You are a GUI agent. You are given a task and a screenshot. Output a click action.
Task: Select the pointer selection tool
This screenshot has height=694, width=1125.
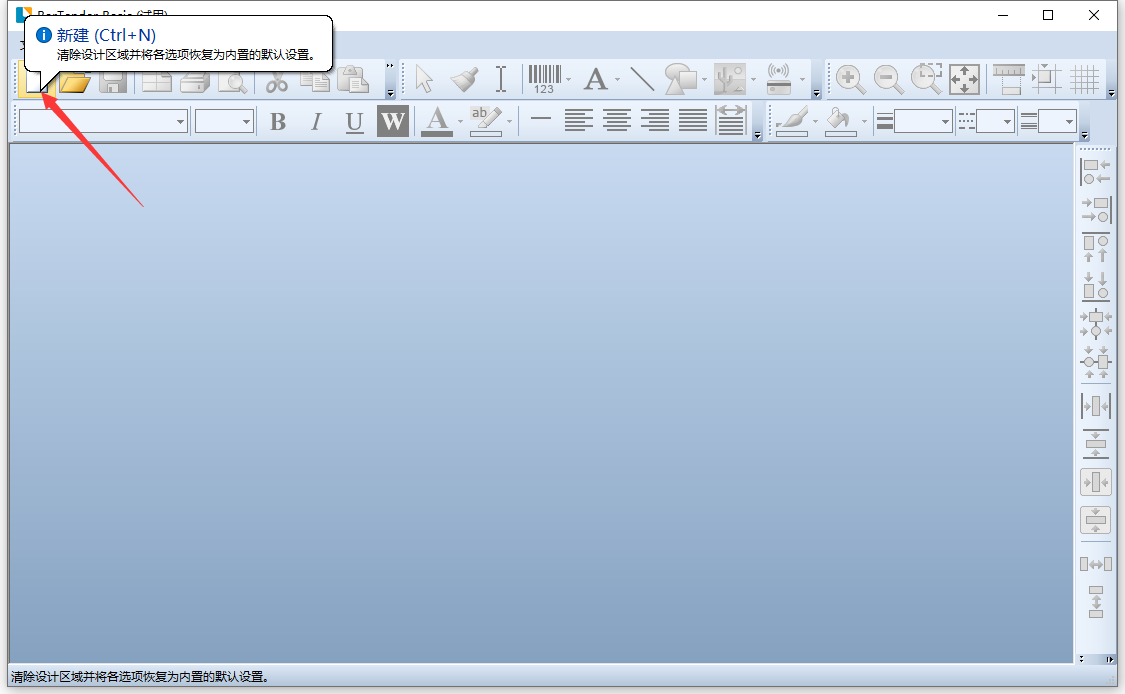[x=424, y=79]
